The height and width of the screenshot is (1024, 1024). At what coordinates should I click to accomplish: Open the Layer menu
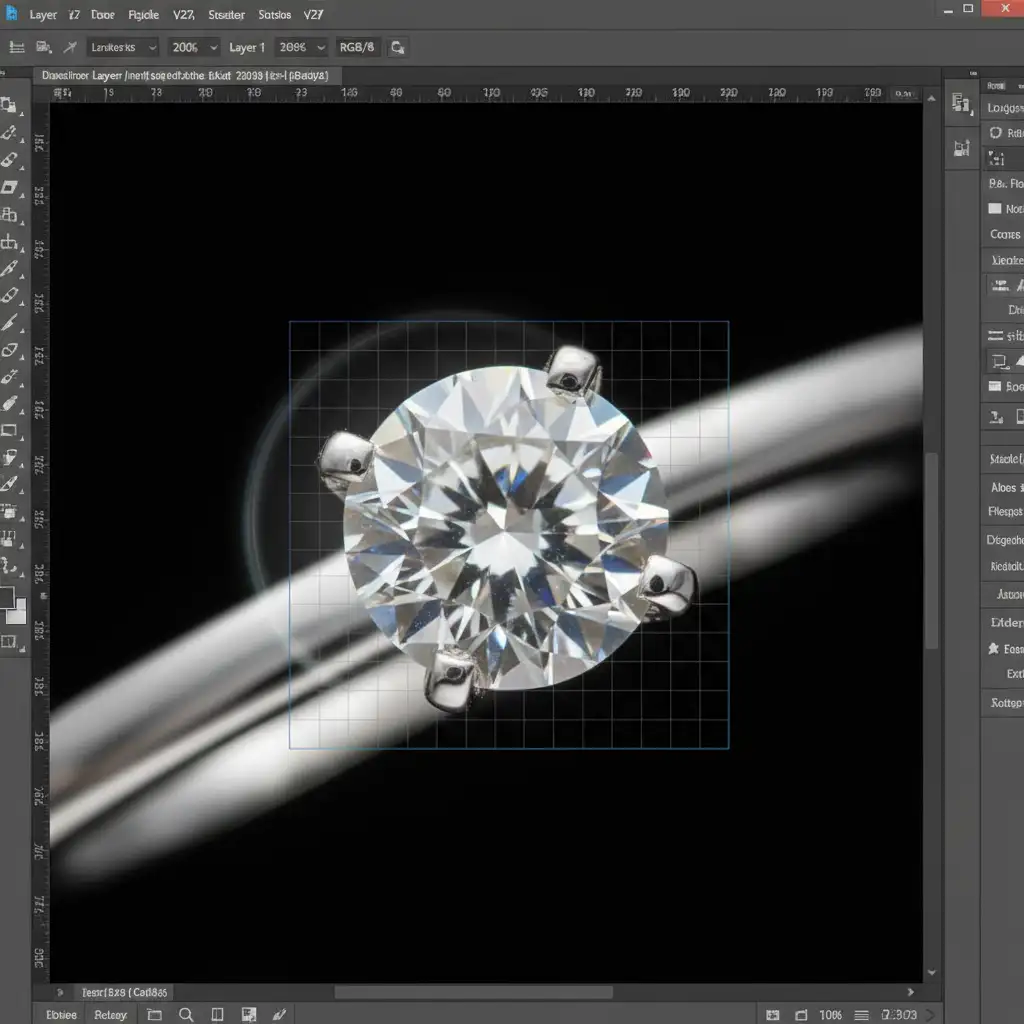(43, 14)
